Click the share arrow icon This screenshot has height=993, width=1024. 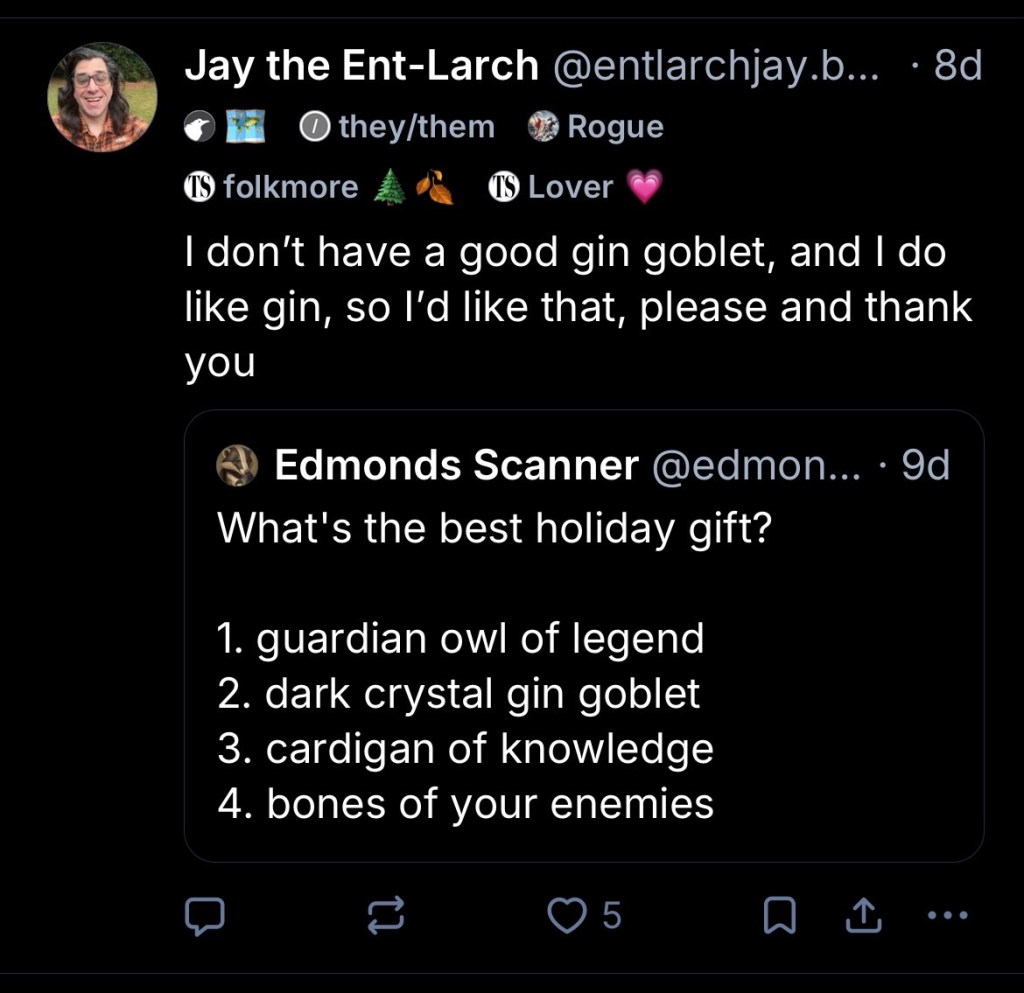(864, 915)
